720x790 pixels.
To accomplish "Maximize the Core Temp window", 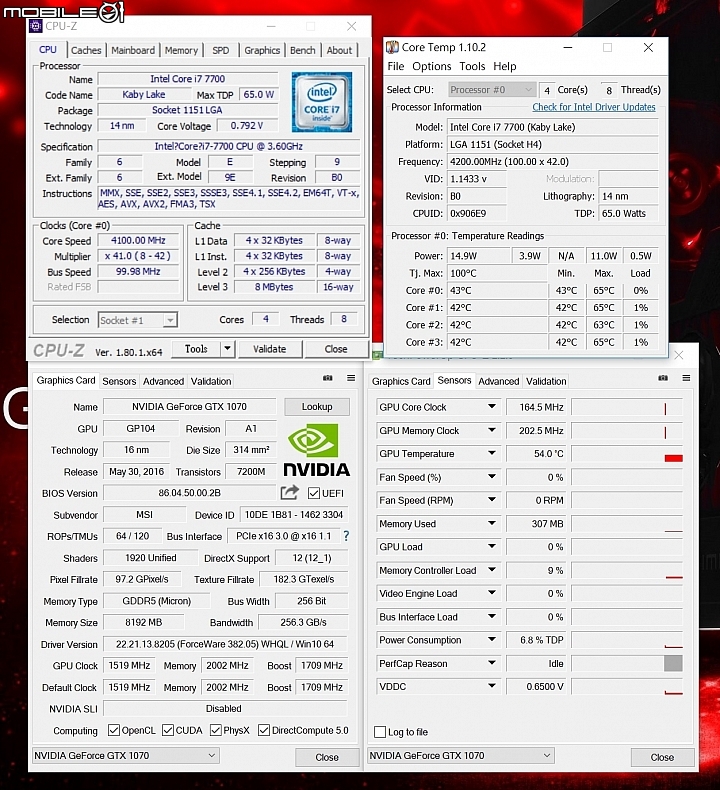I will pyautogui.click(x=608, y=47).
